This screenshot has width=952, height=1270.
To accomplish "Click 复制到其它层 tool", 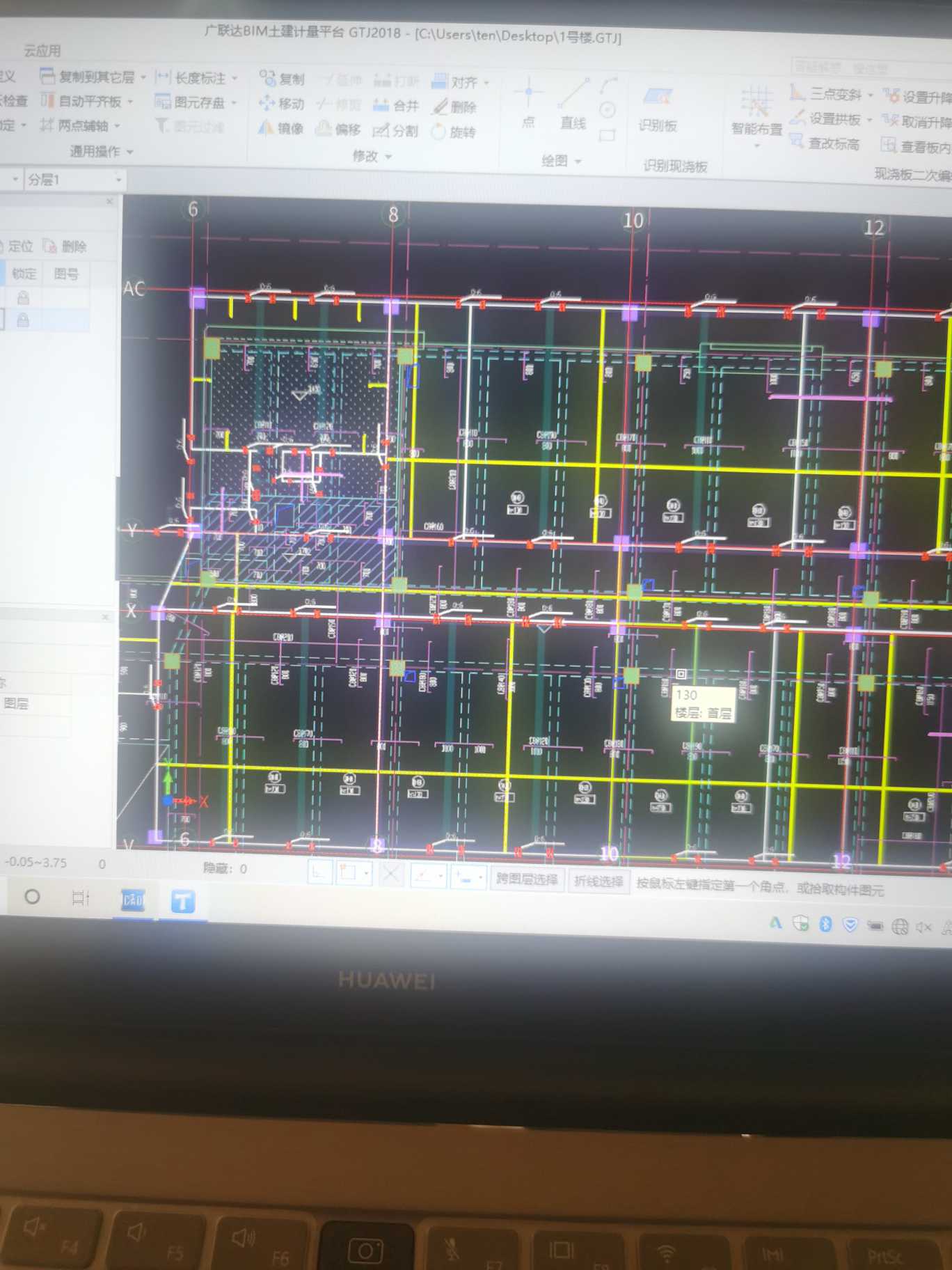I will 88,76.
